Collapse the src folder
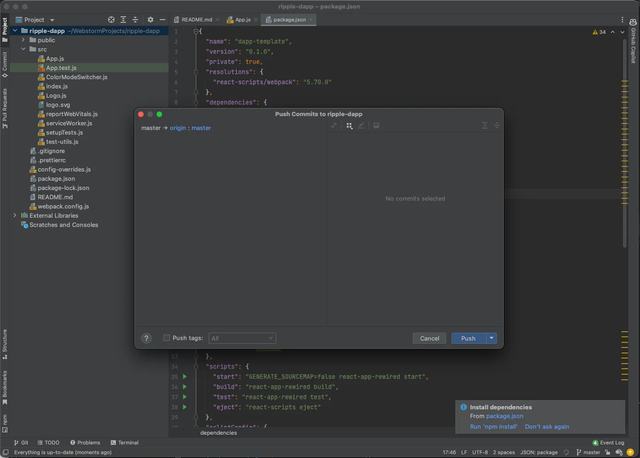Image resolution: width=640 pixels, height=458 pixels. point(23,49)
